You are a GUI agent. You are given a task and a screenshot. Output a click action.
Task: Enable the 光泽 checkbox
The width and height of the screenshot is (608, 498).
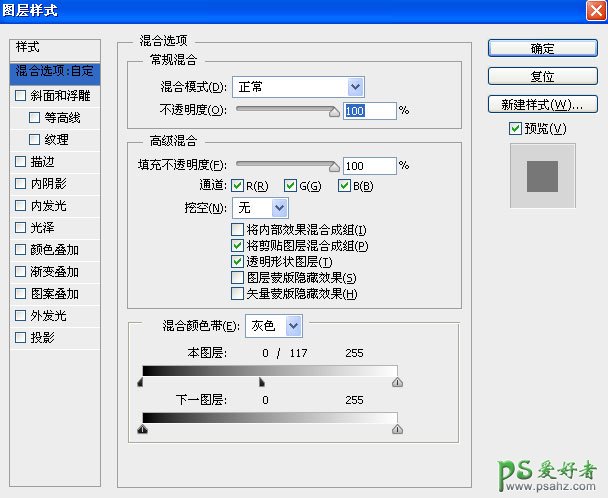click(21, 227)
